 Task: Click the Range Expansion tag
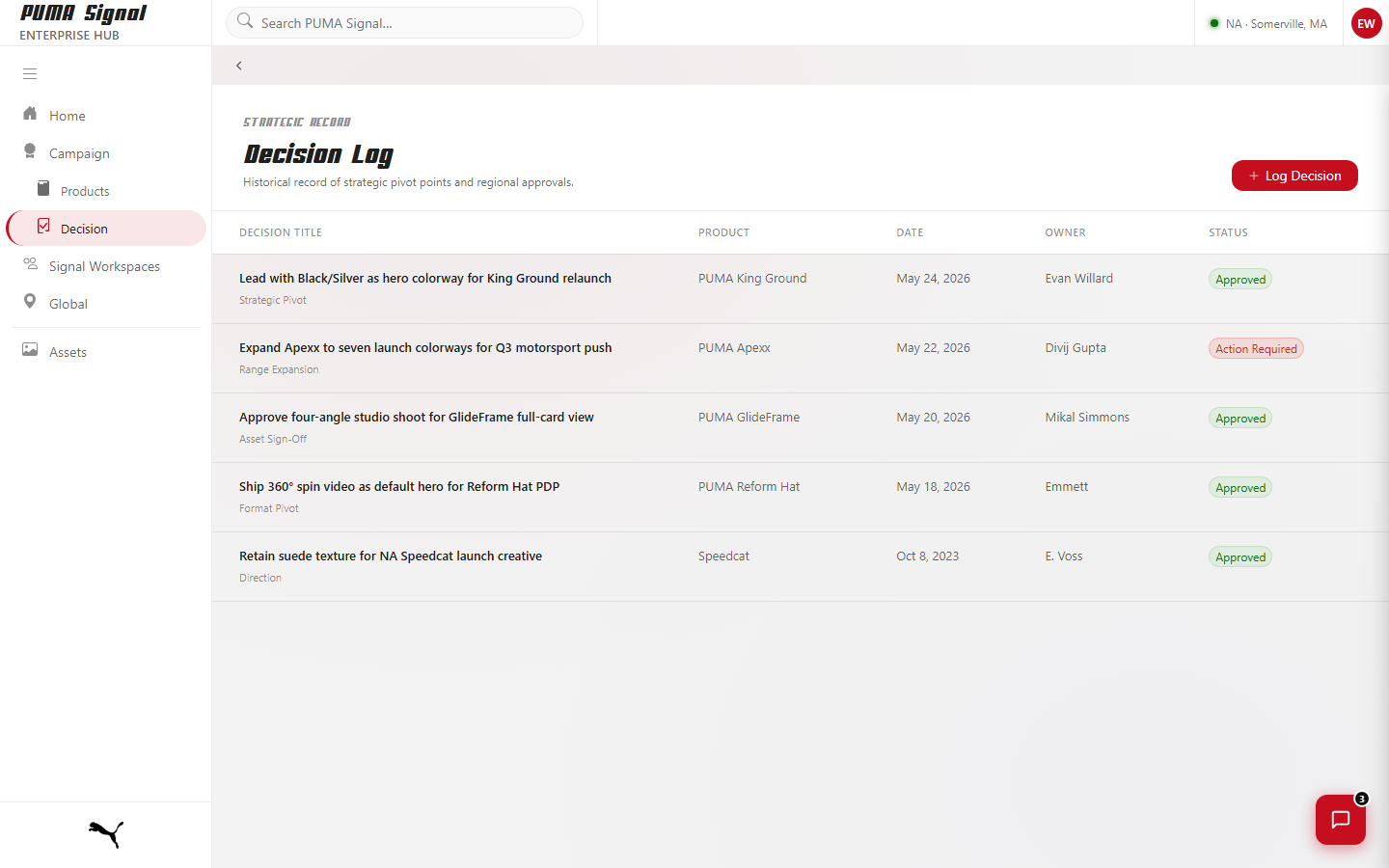tap(279, 369)
